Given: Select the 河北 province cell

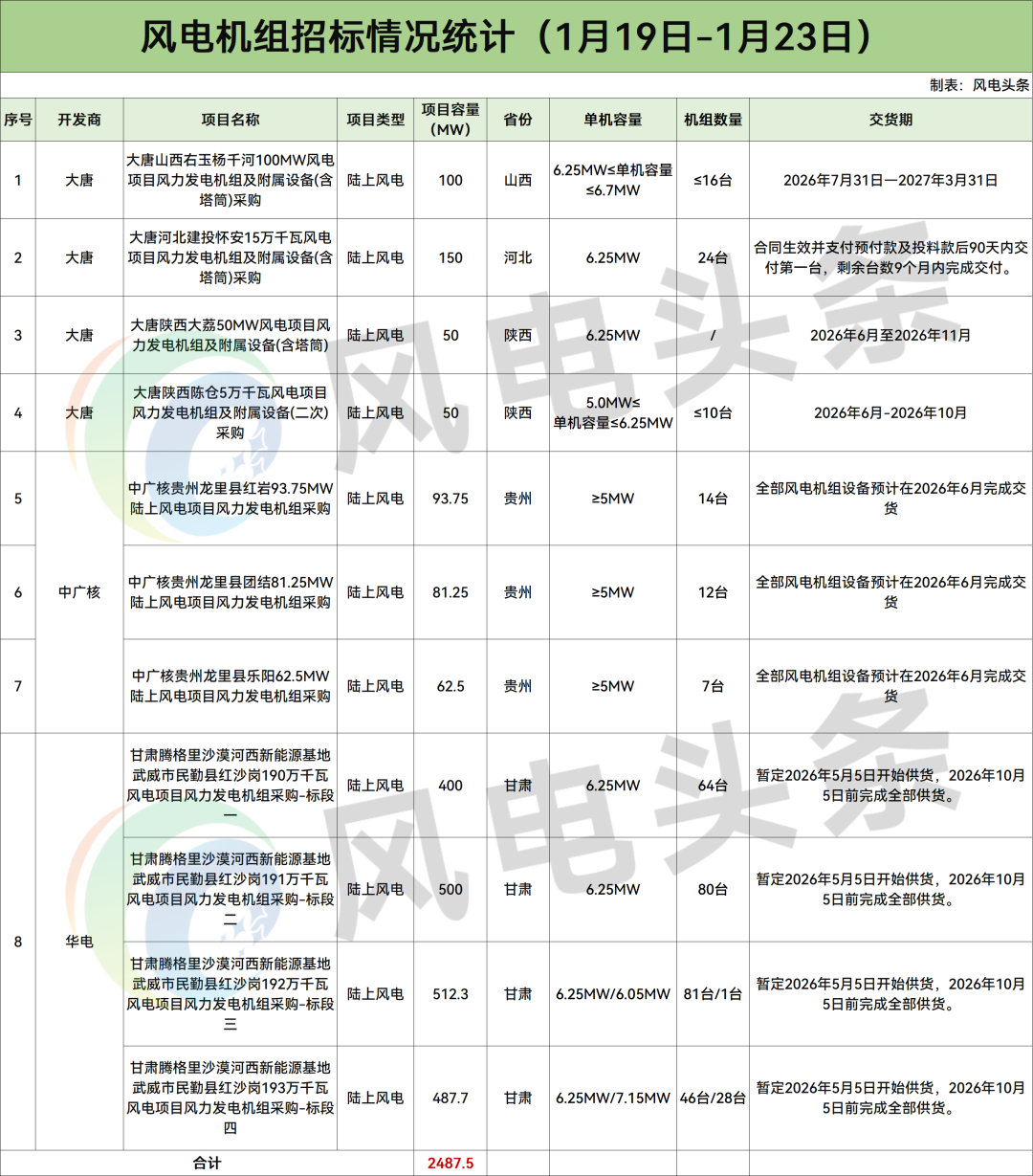Looking at the screenshot, I should 517,257.
